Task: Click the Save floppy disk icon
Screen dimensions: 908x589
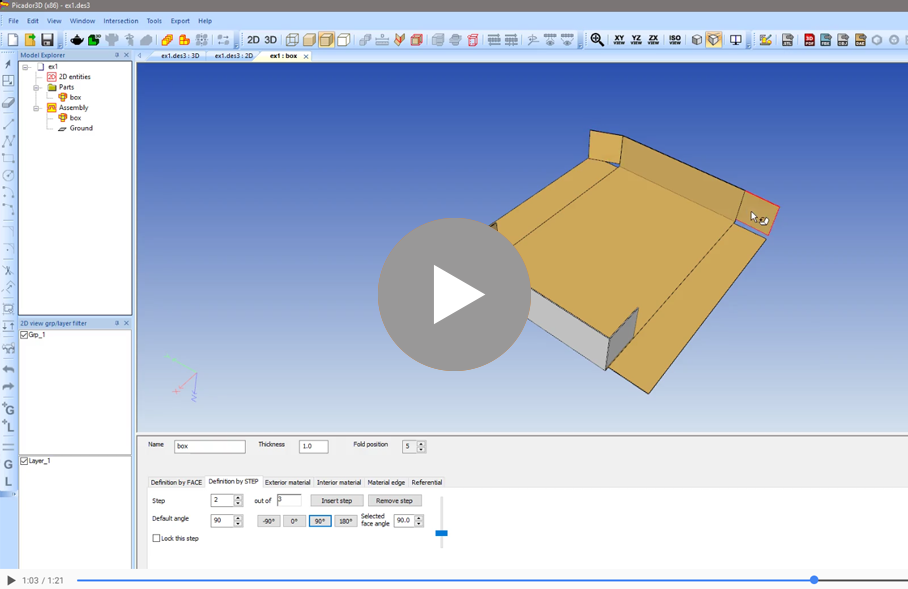Action: [x=47, y=39]
